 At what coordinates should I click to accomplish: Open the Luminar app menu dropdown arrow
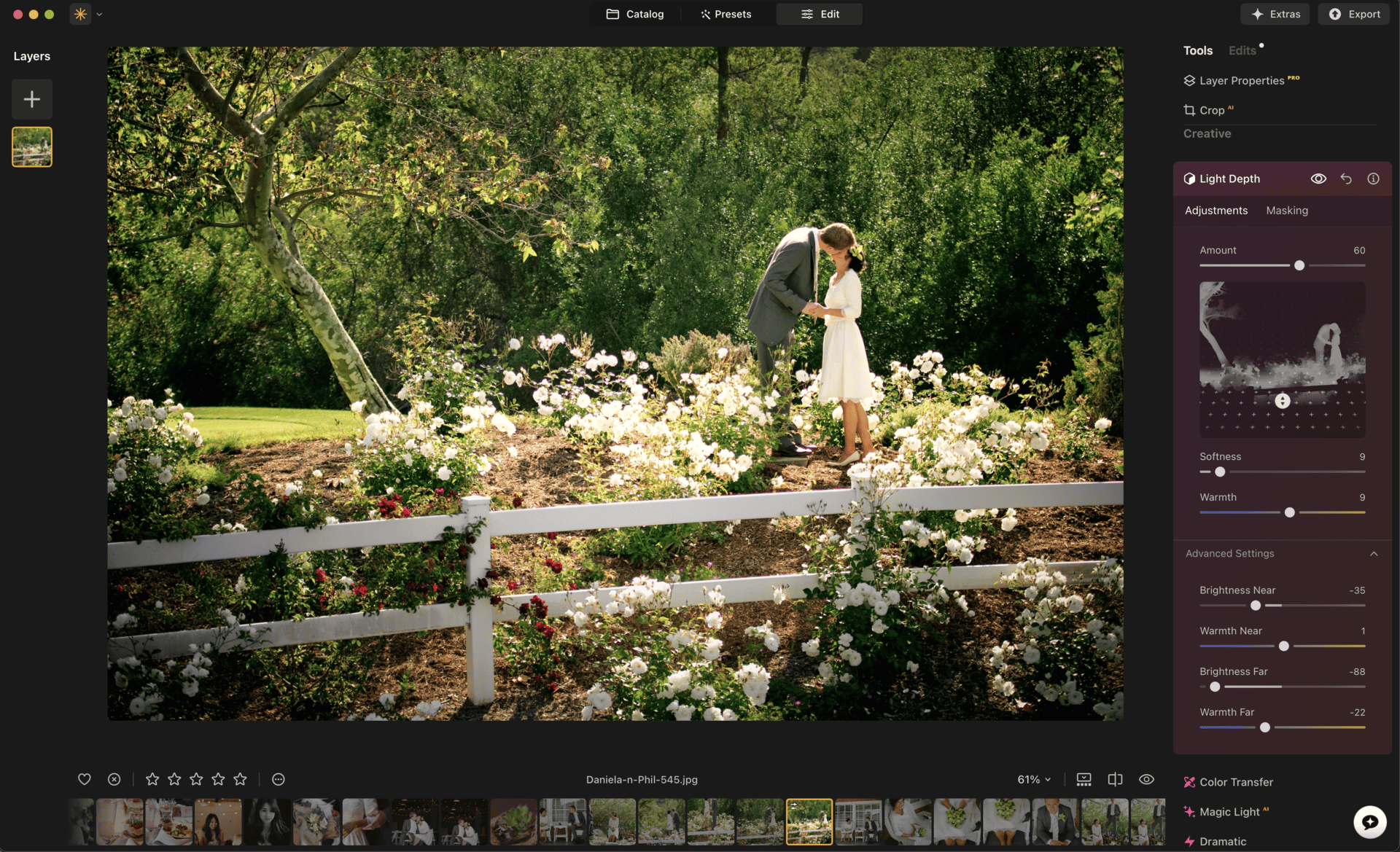point(100,14)
